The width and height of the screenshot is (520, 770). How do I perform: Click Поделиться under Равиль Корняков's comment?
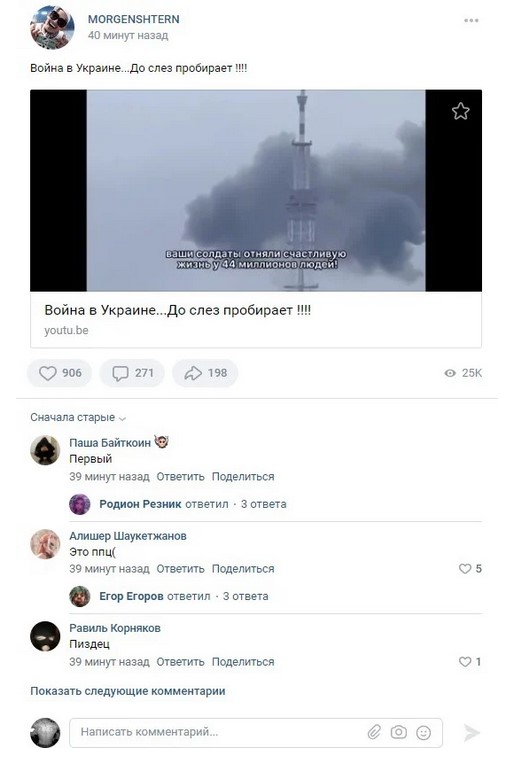[x=243, y=661]
